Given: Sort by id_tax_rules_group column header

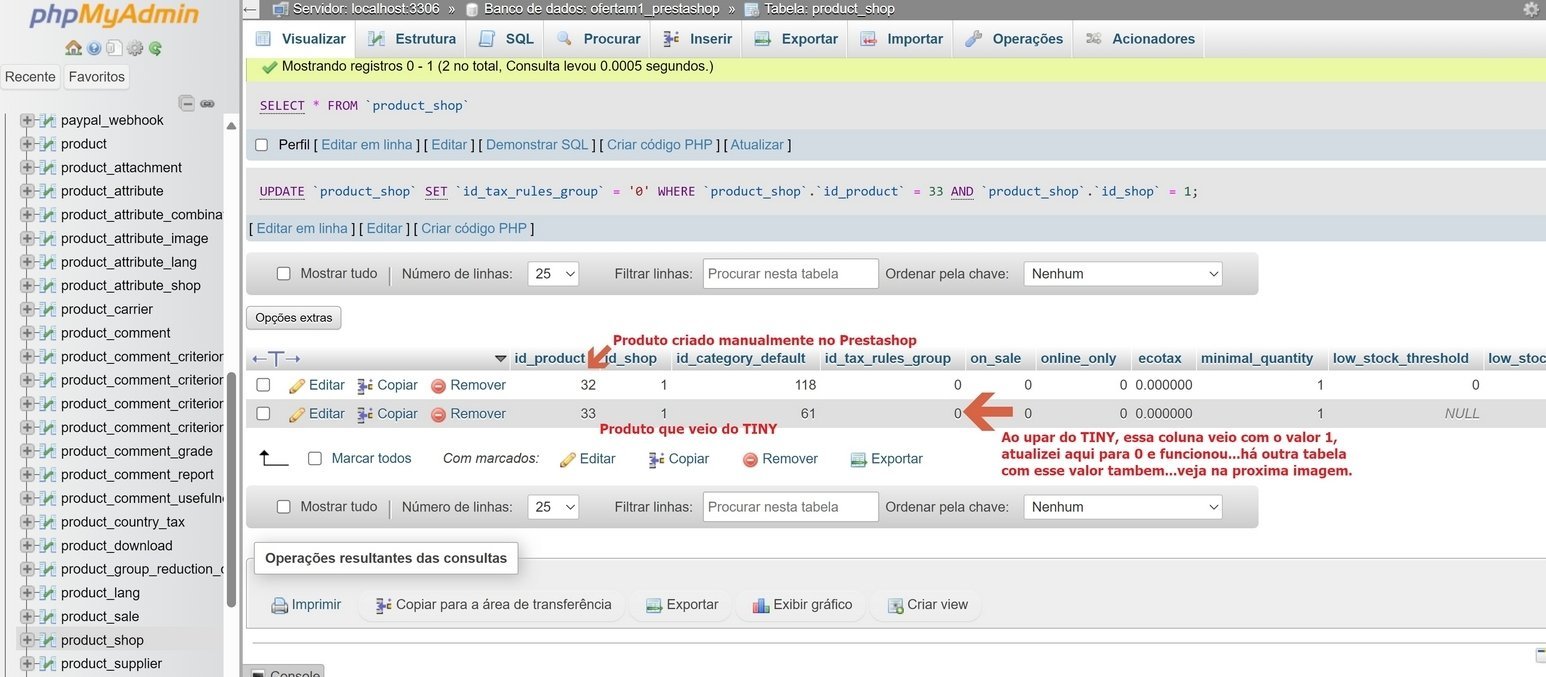Looking at the screenshot, I should [888, 358].
